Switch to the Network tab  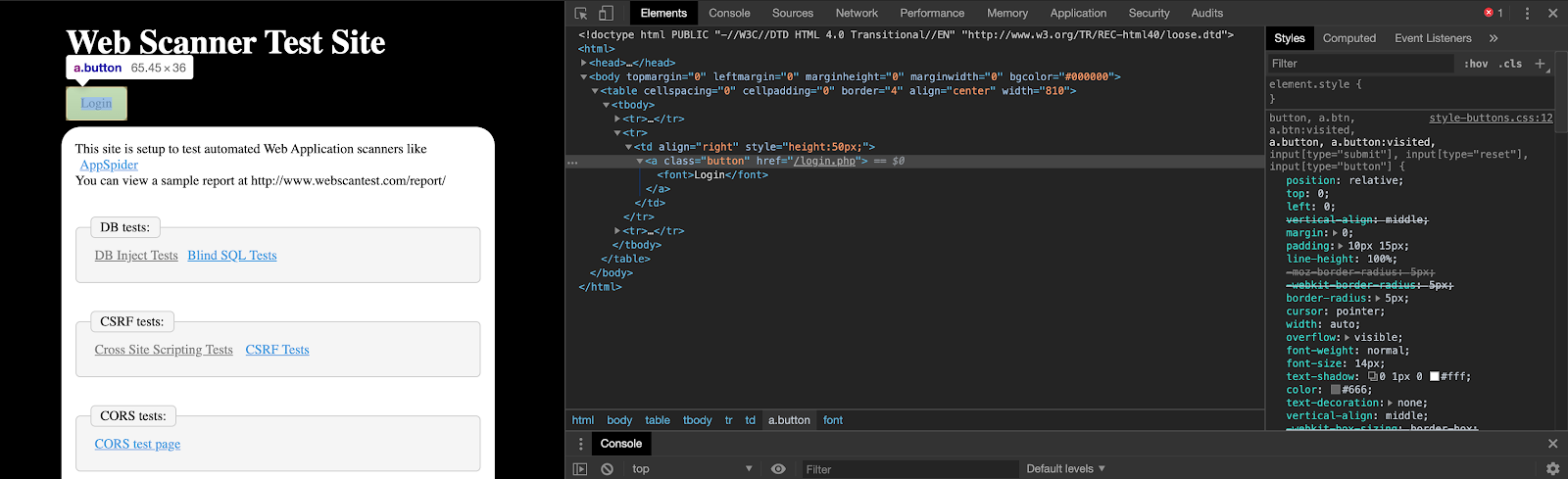[857, 13]
